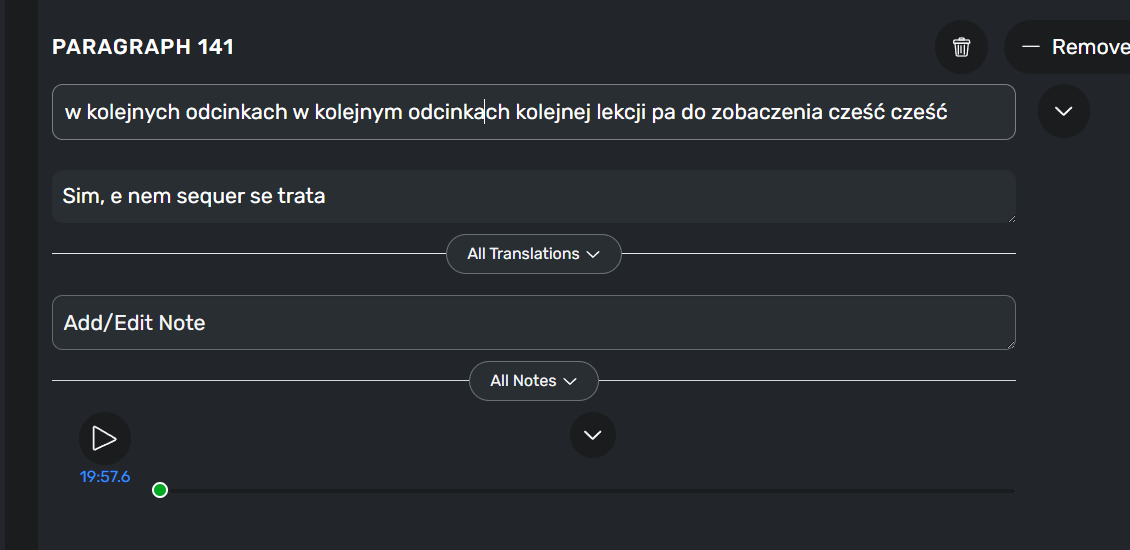Viewport: 1130px width, 550px height.
Task: Click the first word "Sim" in the translation
Action: (79, 196)
